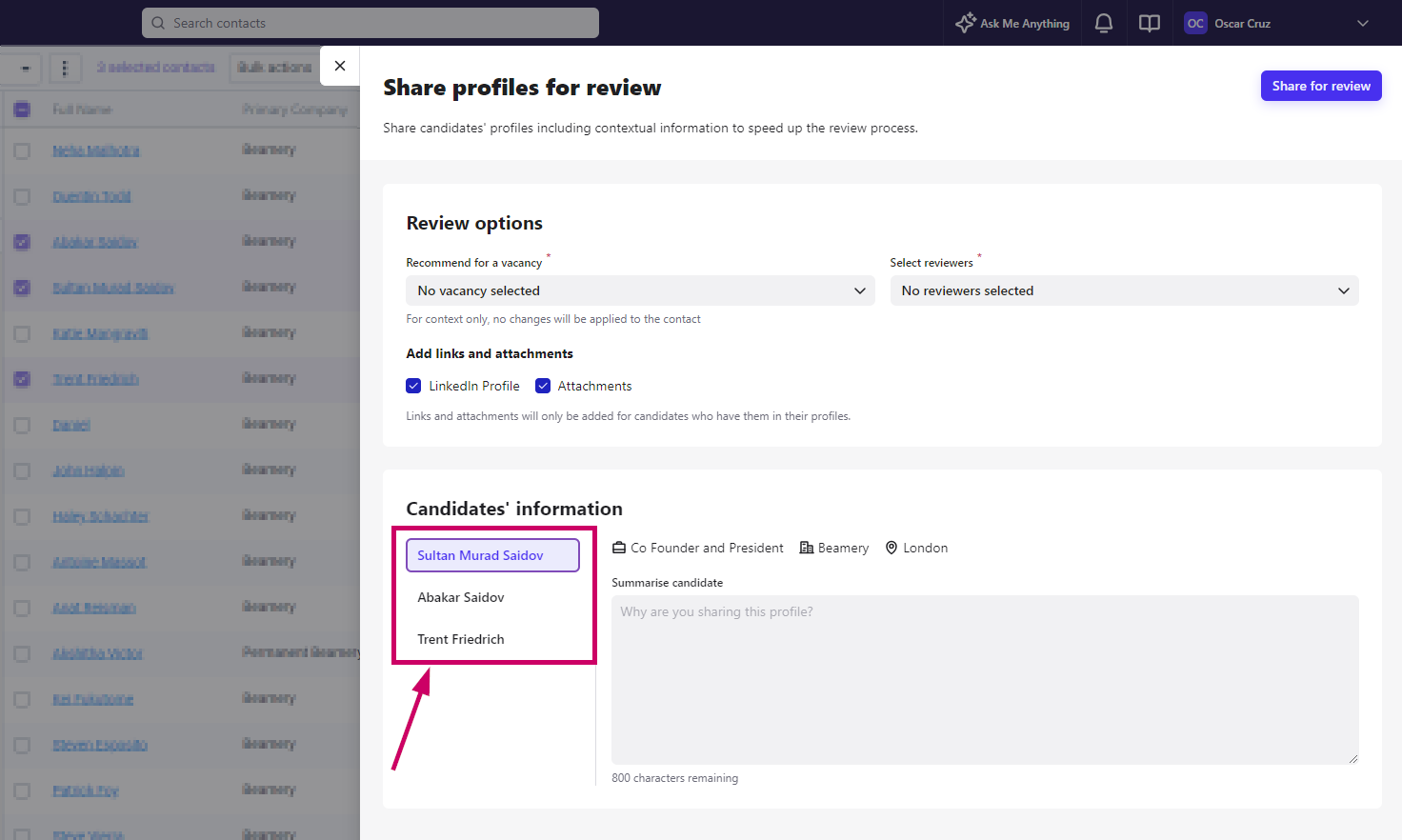Expand the Oscar Cruz account menu chevron
Screen dimensions: 1402x840
(1363, 23)
